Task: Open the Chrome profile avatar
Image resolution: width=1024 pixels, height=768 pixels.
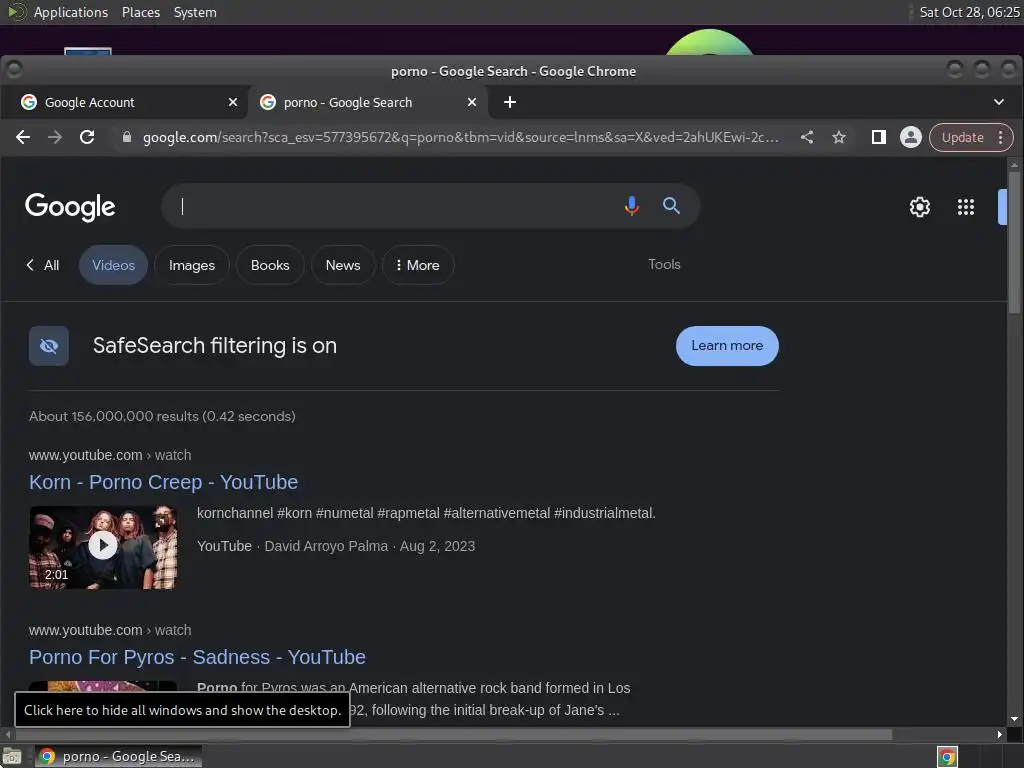Action: point(910,137)
